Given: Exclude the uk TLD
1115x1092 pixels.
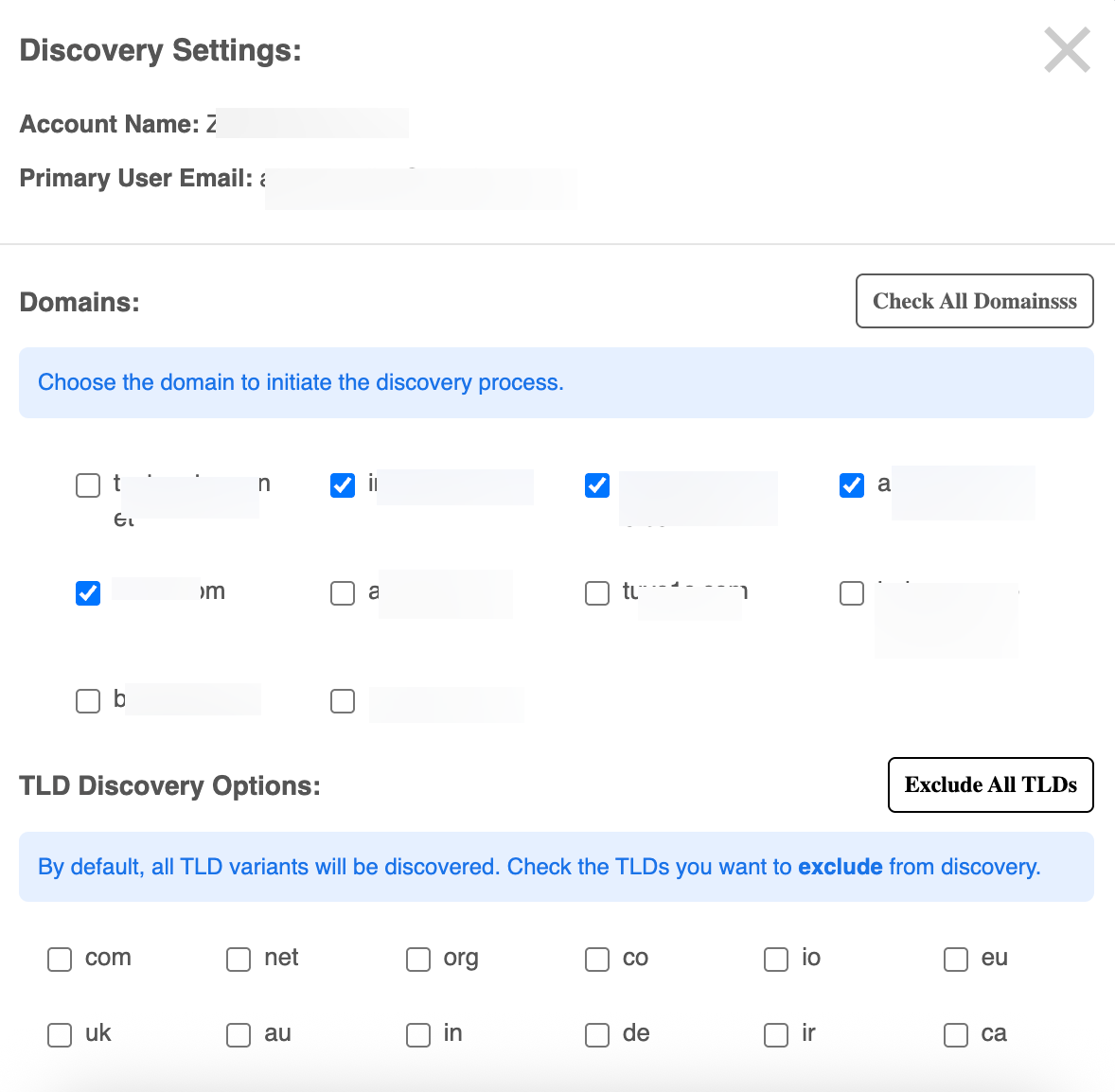Looking at the screenshot, I should point(60,1035).
